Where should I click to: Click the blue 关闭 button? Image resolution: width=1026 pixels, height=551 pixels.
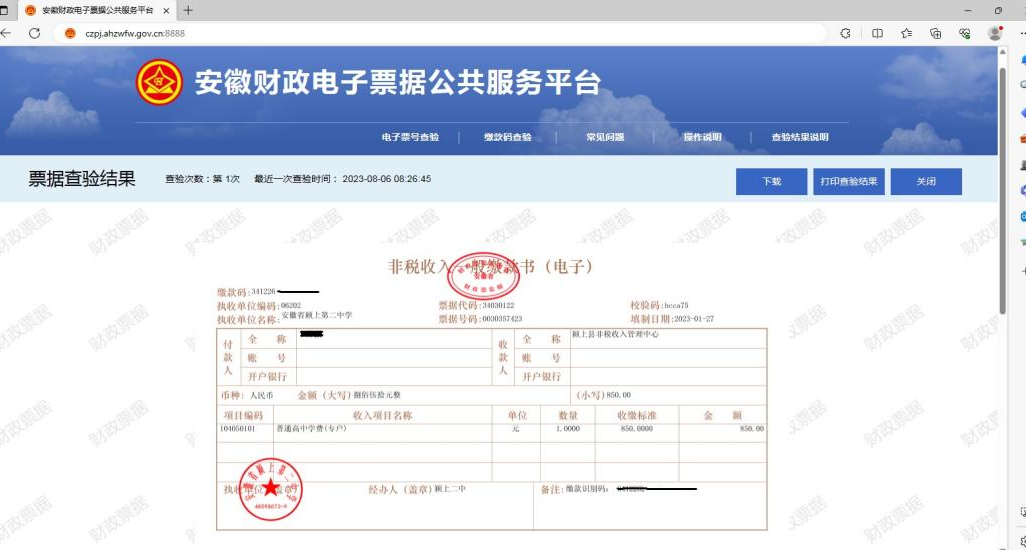pyautogui.click(x=926, y=181)
